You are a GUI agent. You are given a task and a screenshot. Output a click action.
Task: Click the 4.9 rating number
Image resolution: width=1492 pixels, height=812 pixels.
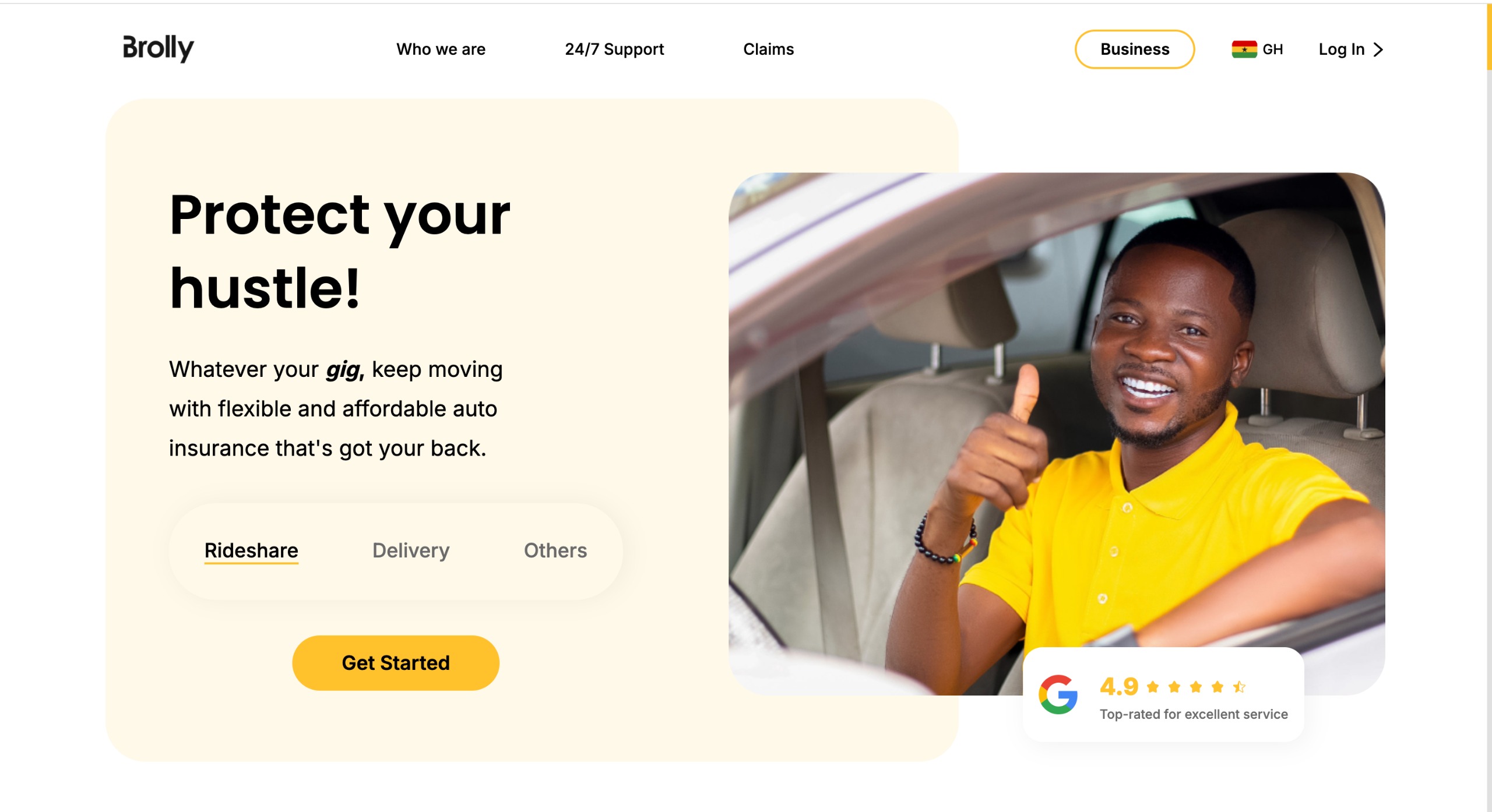(1118, 687)
